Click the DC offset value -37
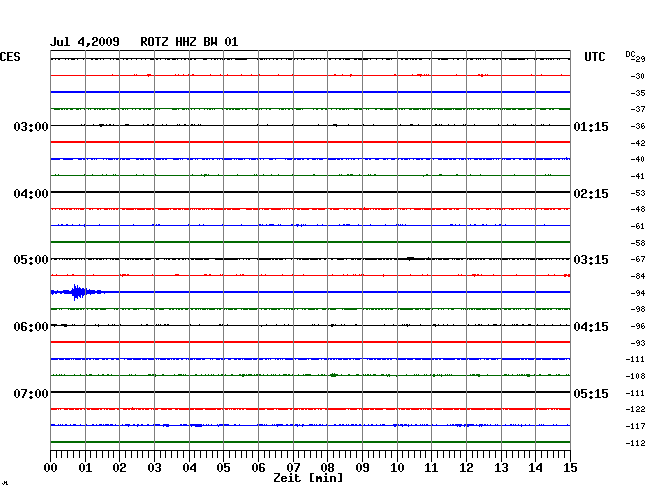This screenshot has width=650, height=494. (x=638, y=109)
